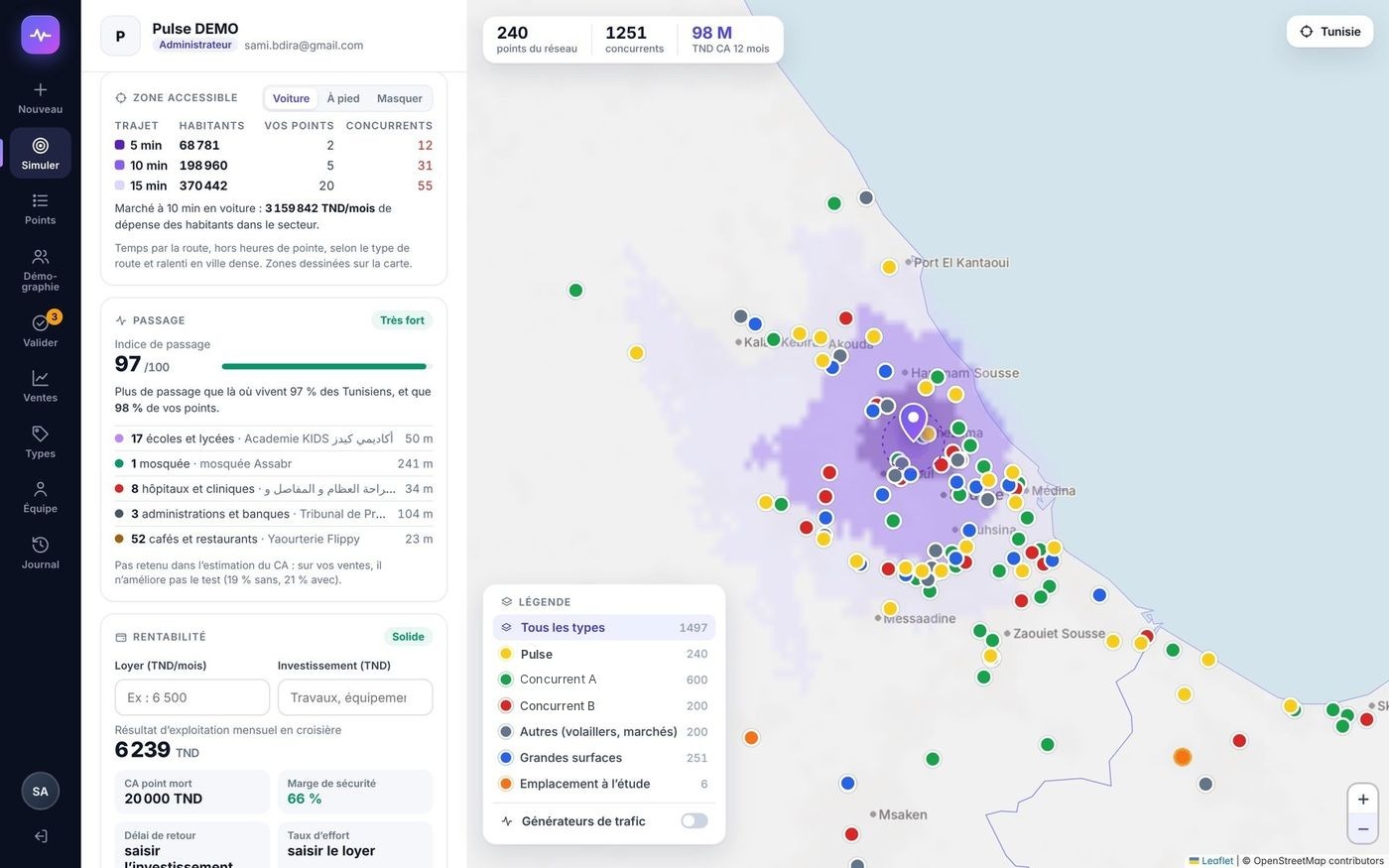This screenshot has height=868, width=1389.
Task: Switch zone accessible to À pied
Action: (x=343, y=98)
